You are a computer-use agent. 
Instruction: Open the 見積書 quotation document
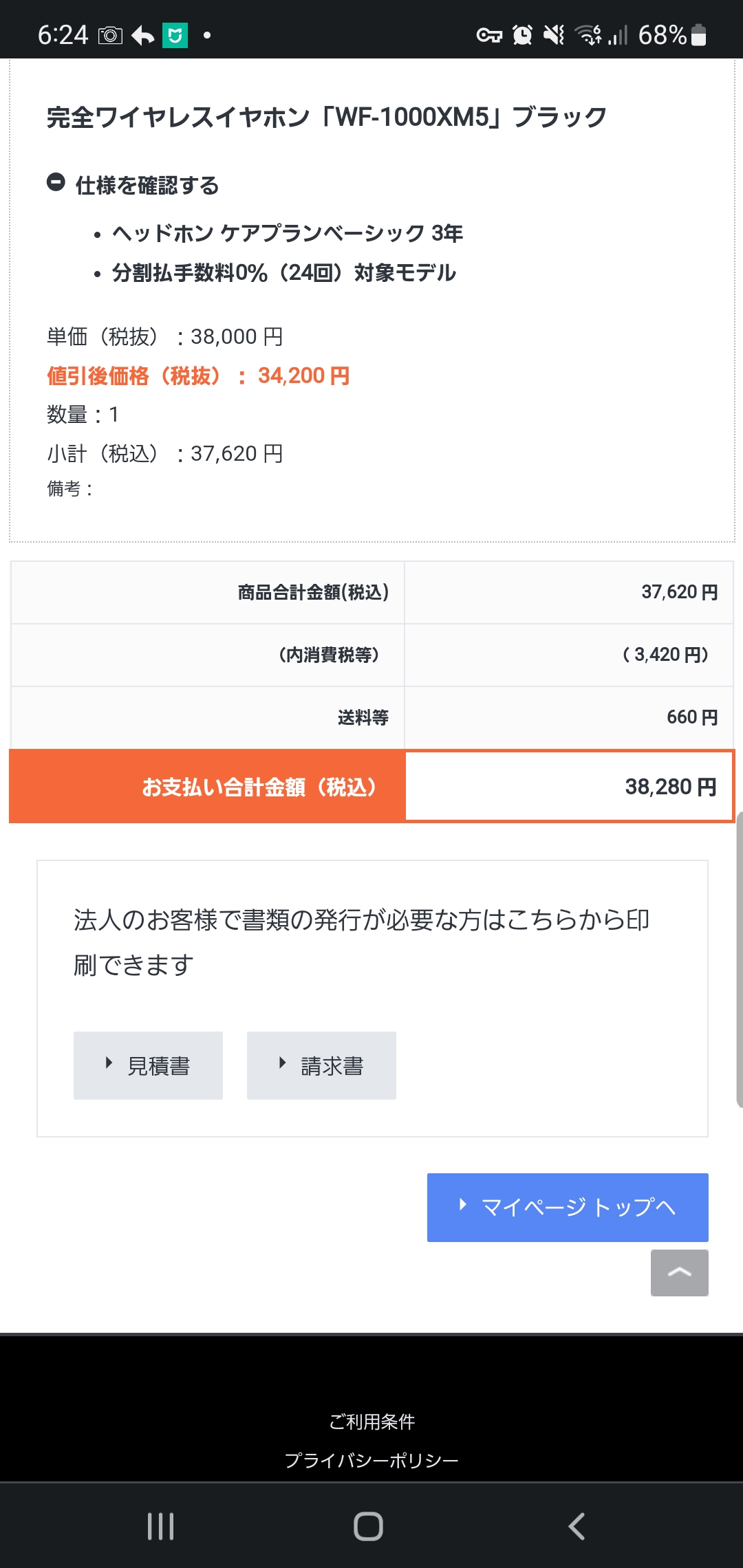click(x=148, y=1065)
